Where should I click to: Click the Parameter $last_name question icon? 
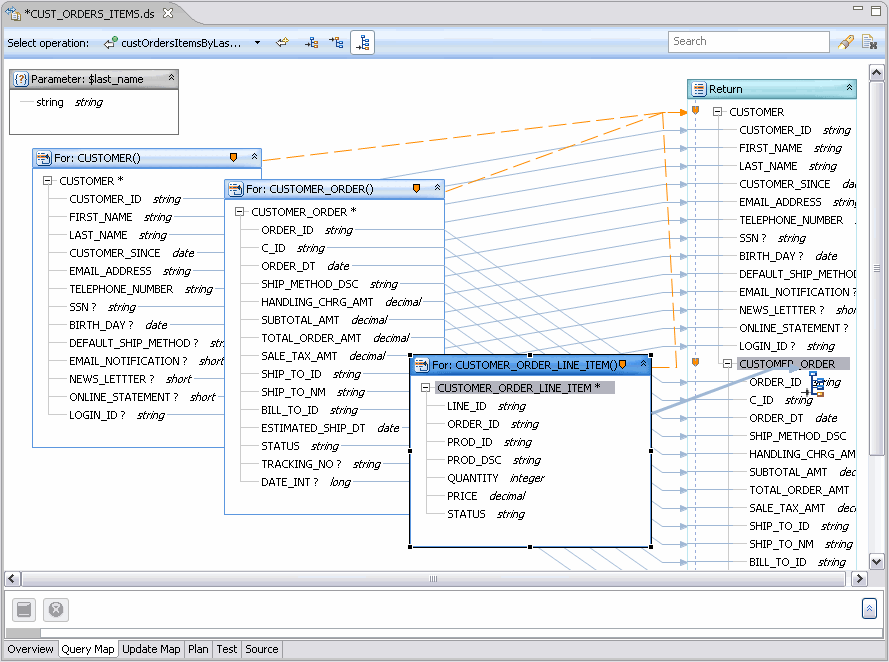pyautogui.click(x=21, y=79)
